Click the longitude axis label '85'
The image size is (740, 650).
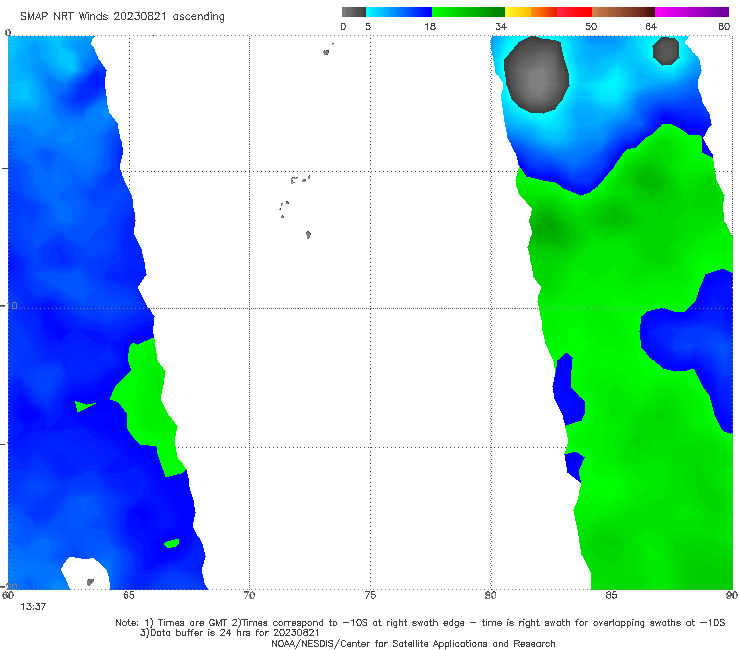[x=611, y=596]
